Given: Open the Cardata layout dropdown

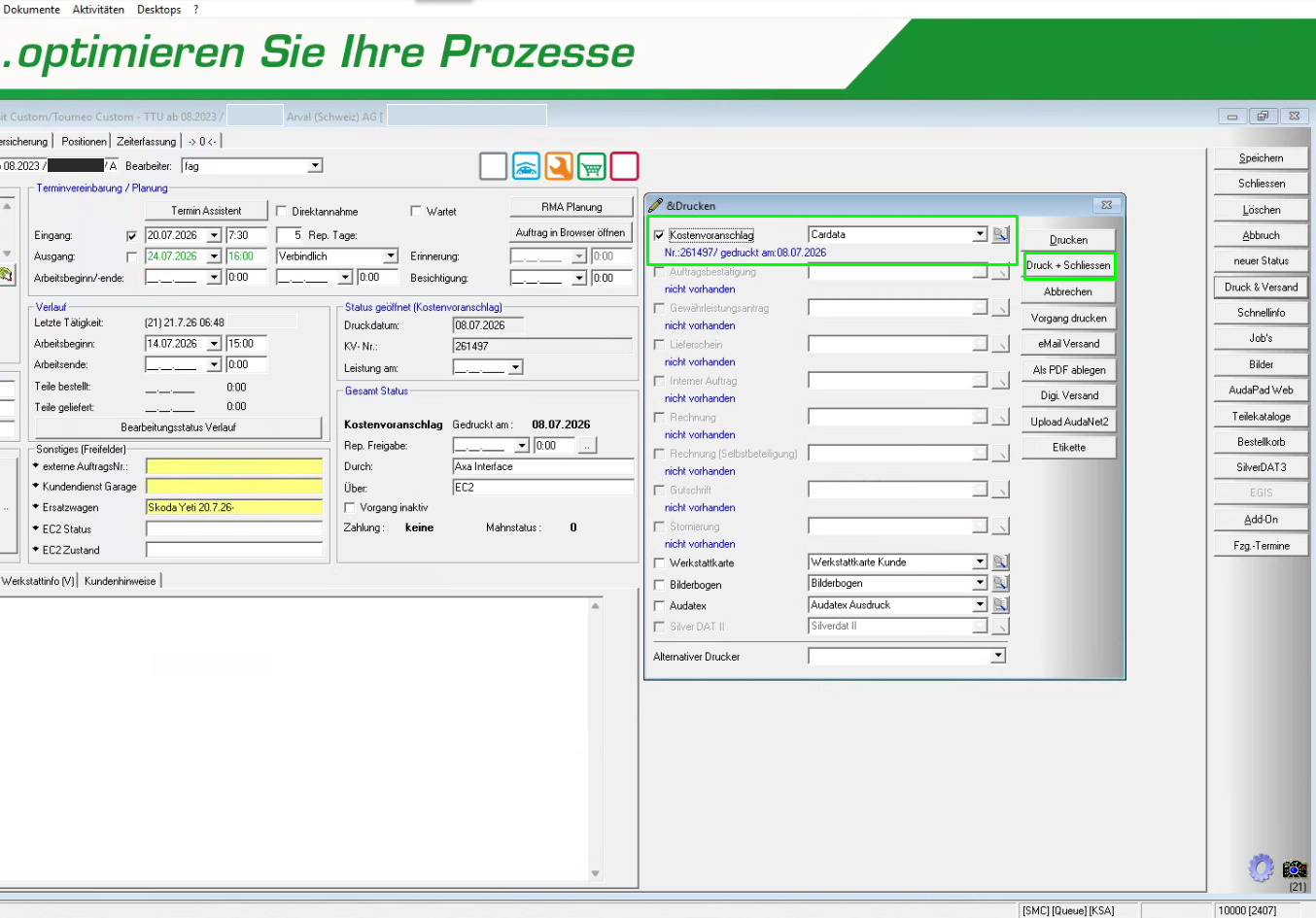Looking at the screenshot, I should point(980,234).
